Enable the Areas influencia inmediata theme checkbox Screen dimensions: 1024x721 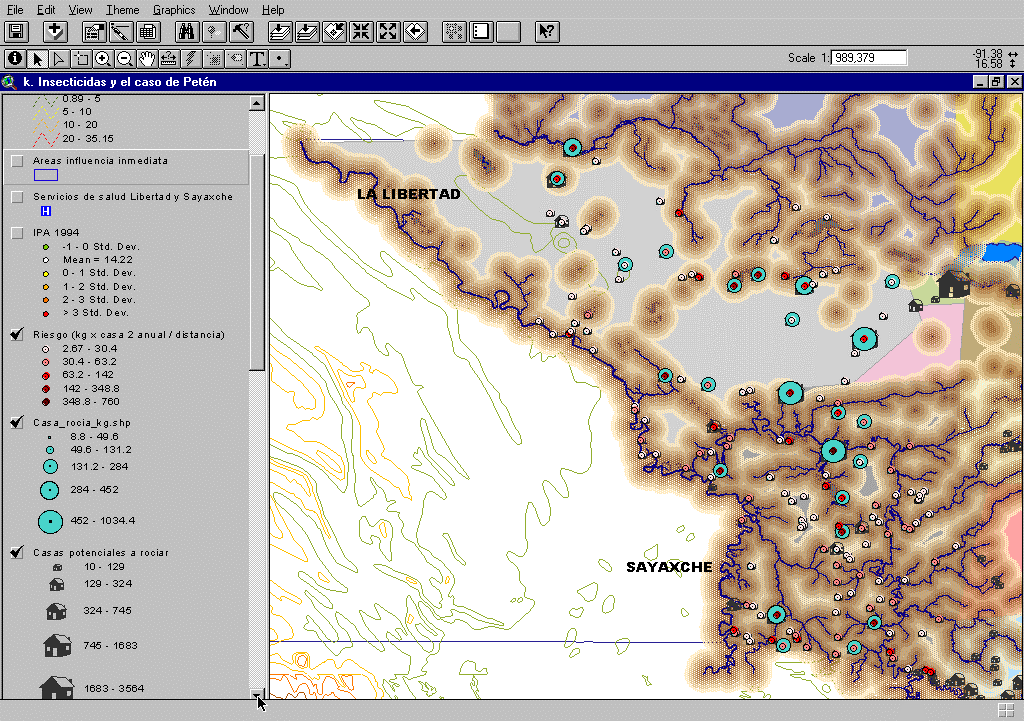[x=17, y=161]
